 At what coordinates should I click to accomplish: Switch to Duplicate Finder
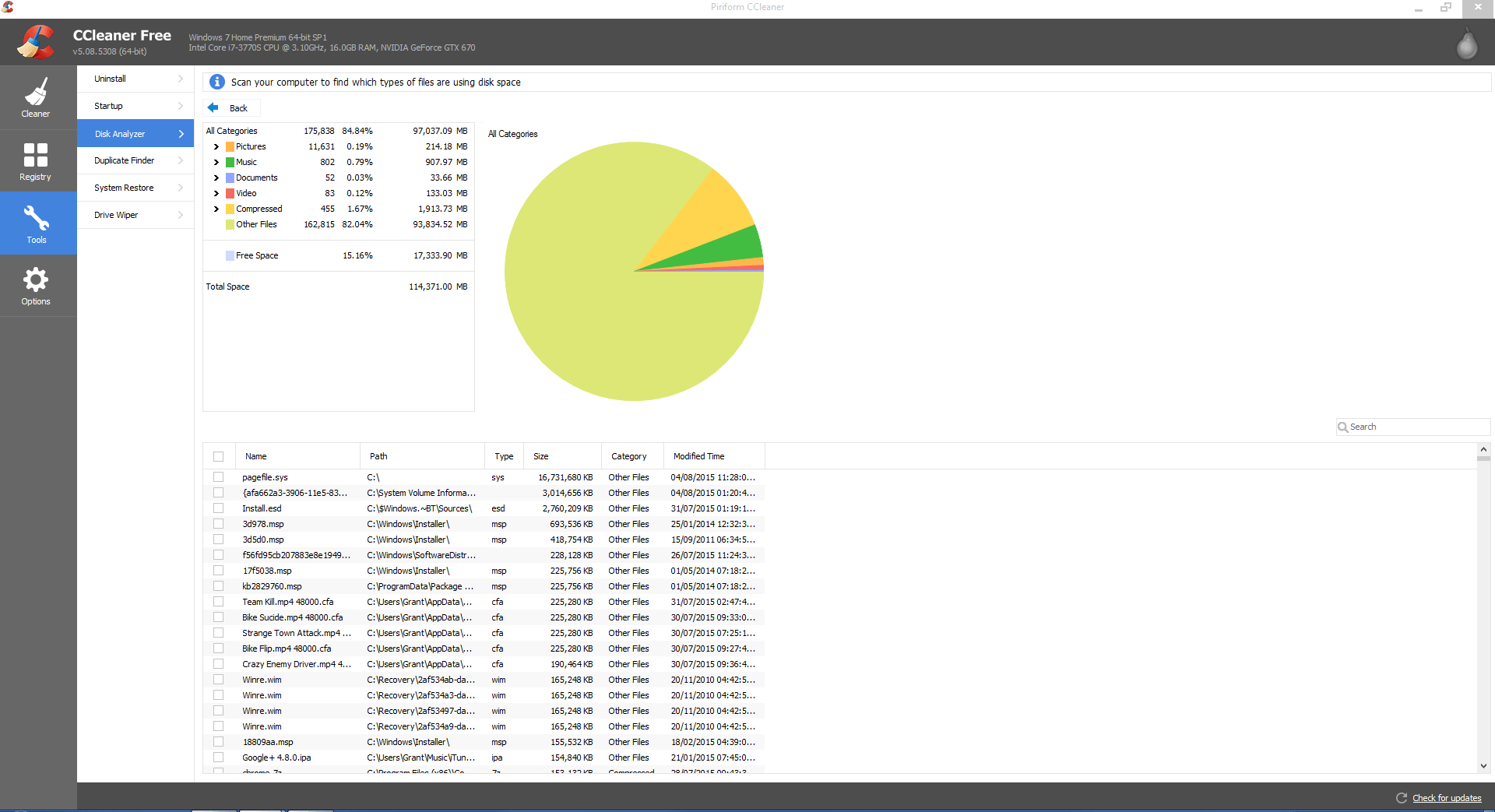pyautogui.click(x=135, y=160)
